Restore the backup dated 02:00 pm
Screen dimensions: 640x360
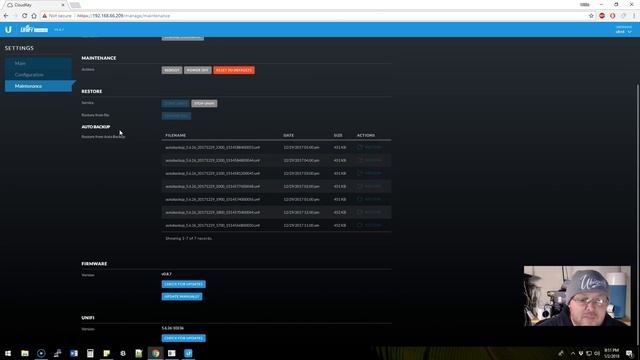pos(369,187)
